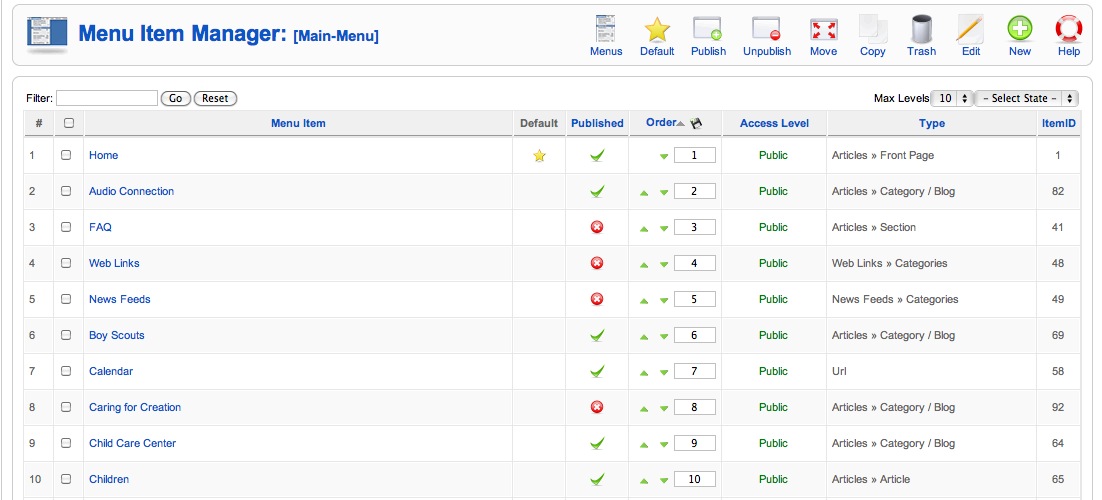
Task: Click the Trash toolbar icon
Action: [x=921, y=30]
